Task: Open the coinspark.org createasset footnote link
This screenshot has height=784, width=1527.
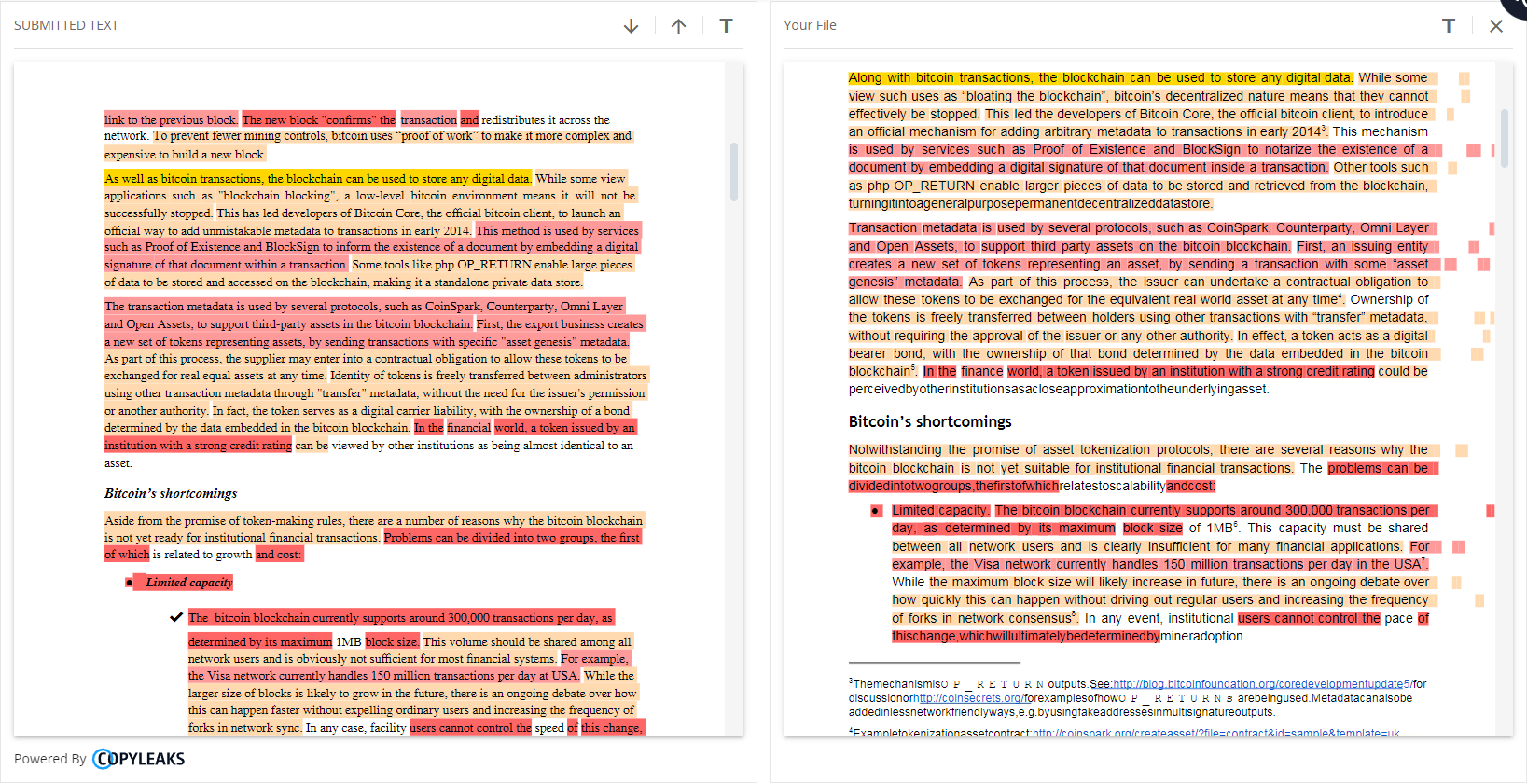Action: click(x=1216, y=733)
